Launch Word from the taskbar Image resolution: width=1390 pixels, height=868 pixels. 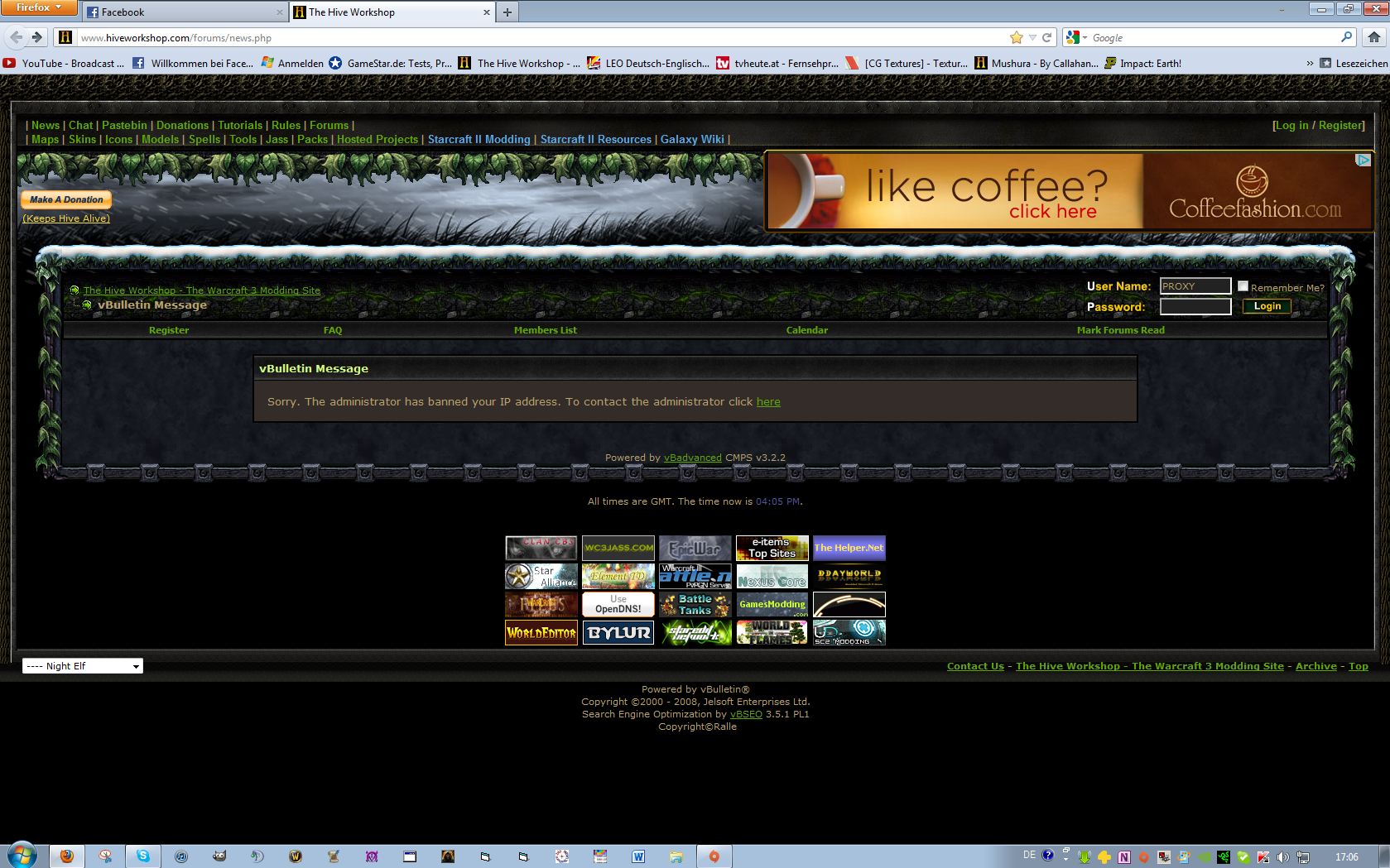(x=638, y=856)
